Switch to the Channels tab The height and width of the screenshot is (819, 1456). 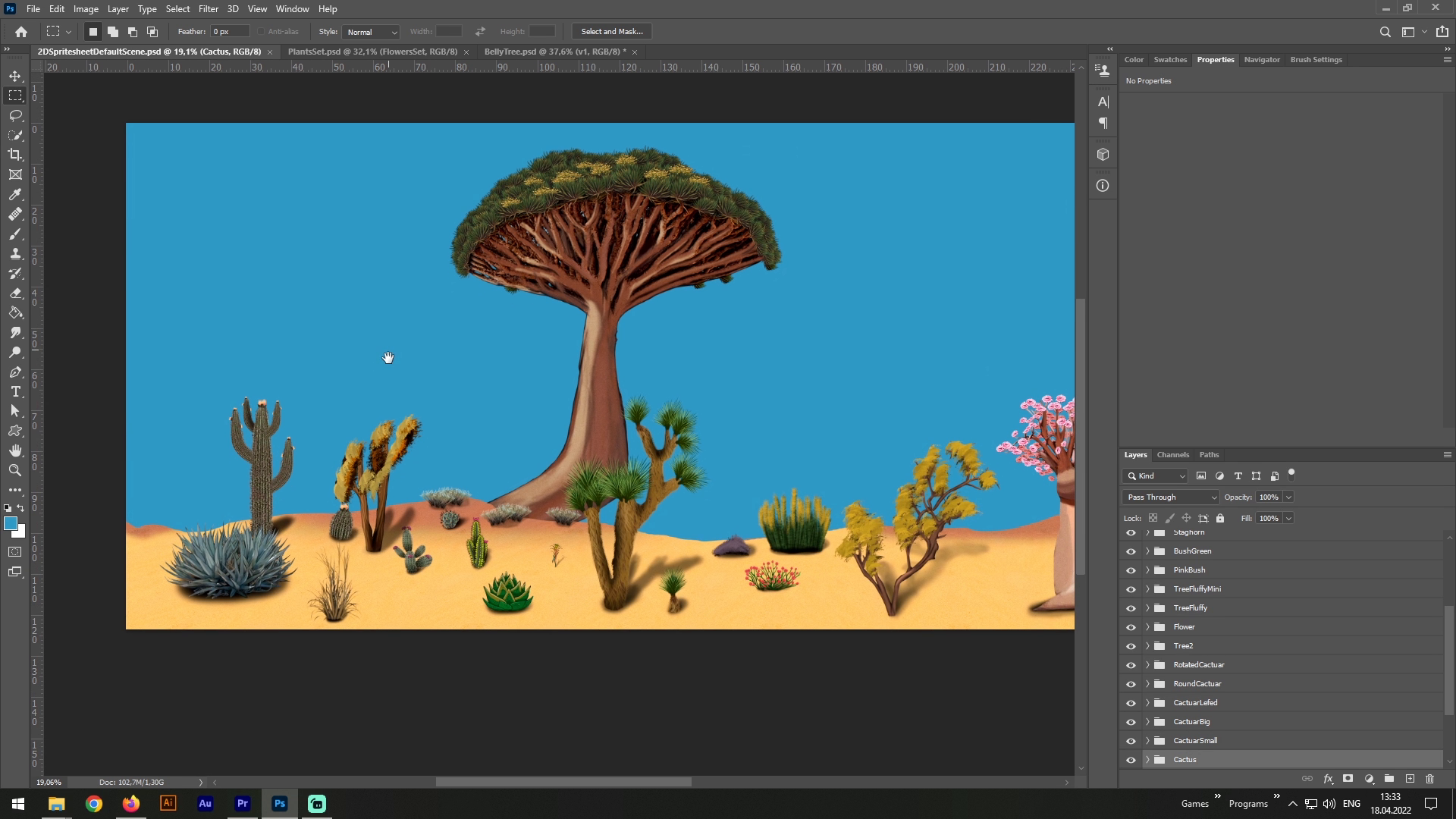click(1172, 455)
